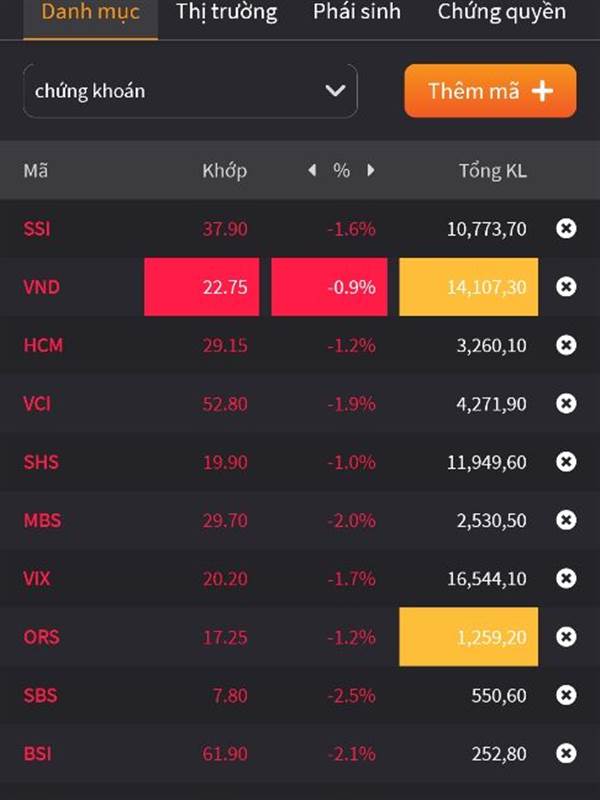Viewport: 600px width, 800px height.
Task: Go to the Chứng quyền tab
Action: click(x=502, y=12)
